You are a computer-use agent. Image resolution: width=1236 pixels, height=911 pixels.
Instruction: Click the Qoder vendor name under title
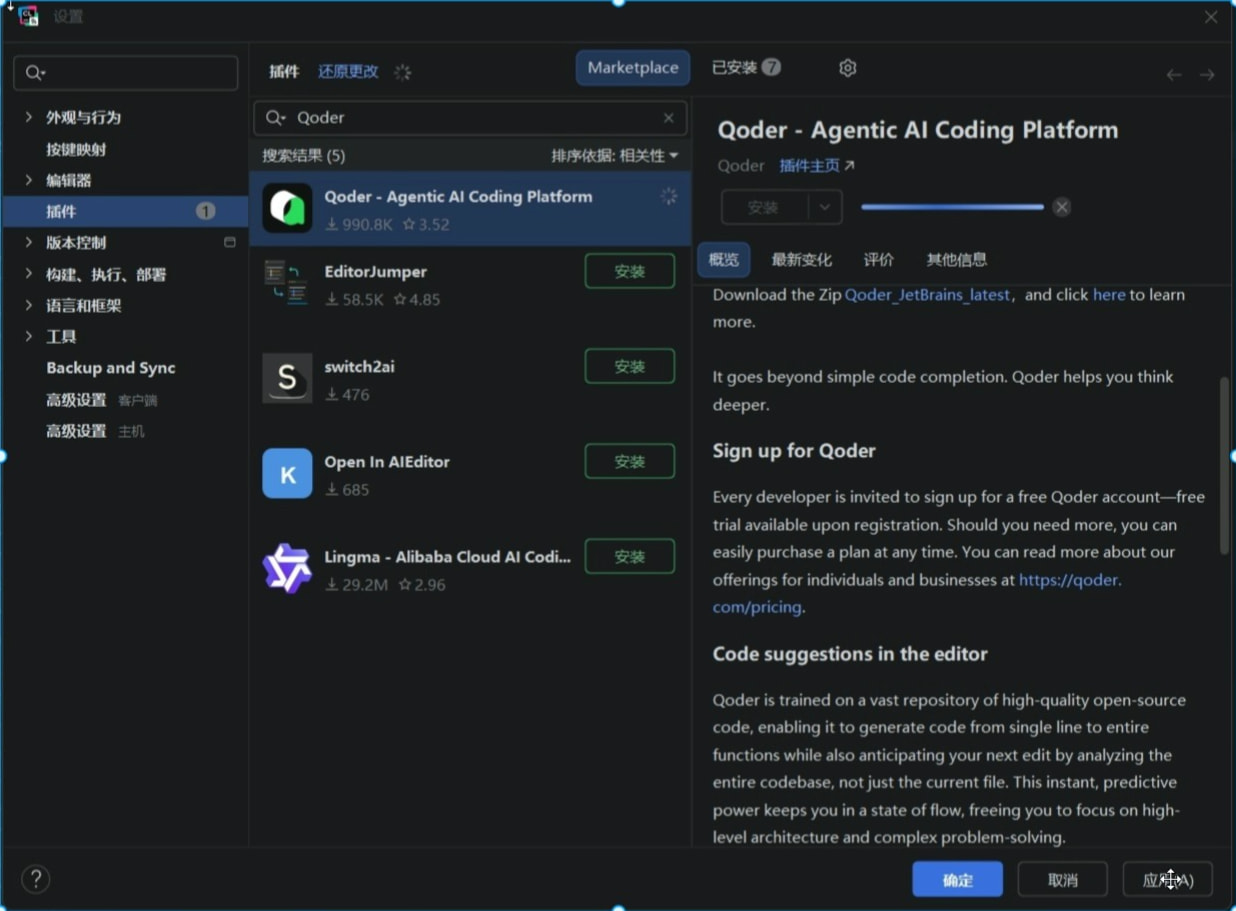tap(741, 166)
